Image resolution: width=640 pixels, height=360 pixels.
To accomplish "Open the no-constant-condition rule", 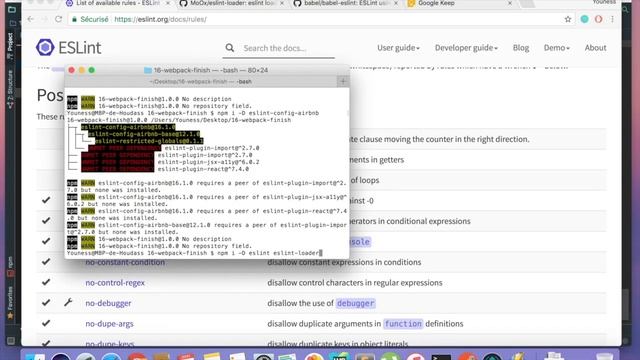I will (125, 262).
